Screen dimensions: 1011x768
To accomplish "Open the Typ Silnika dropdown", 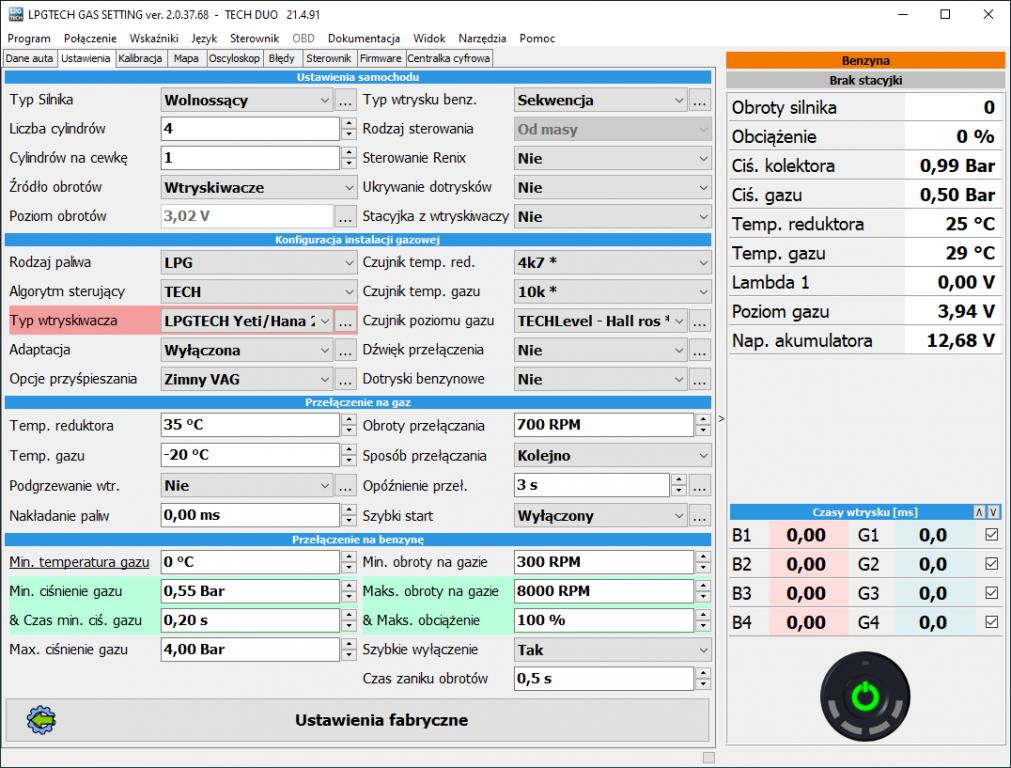I will (x=247, y=101).
